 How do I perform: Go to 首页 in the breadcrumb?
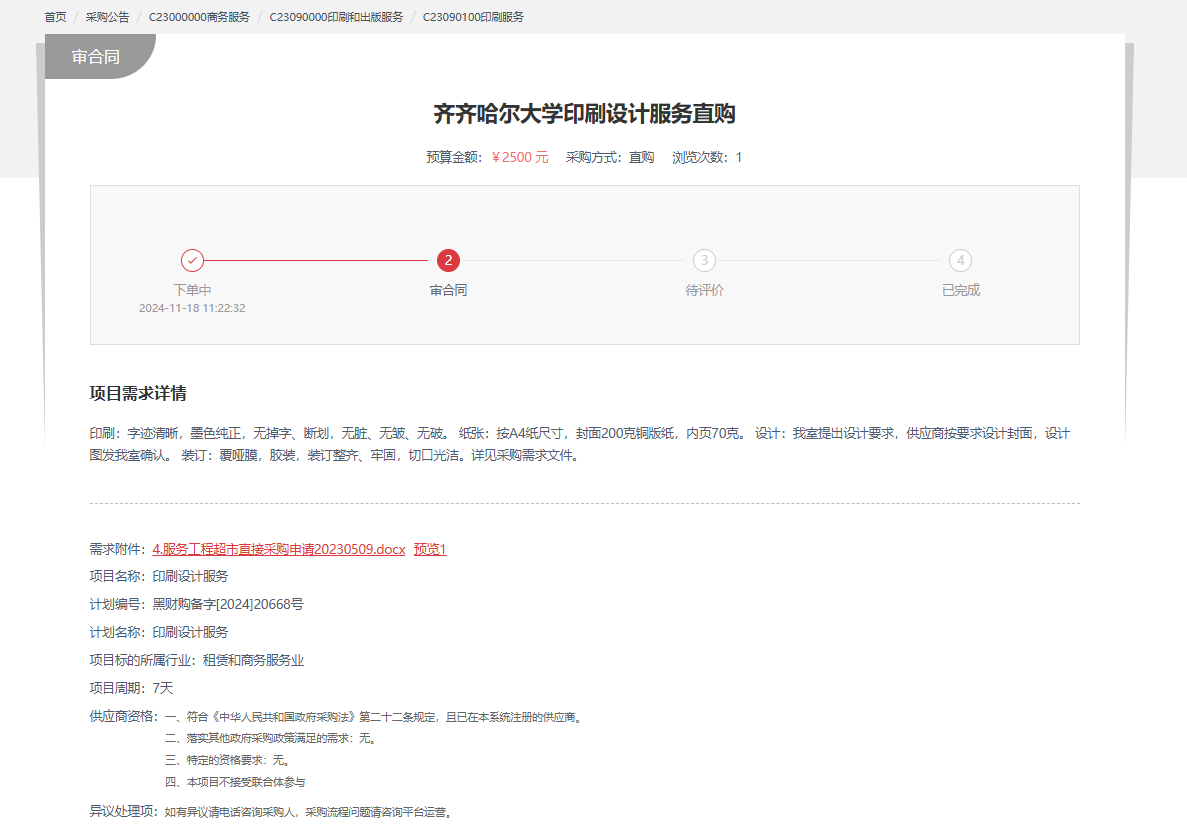pos(55,17)
